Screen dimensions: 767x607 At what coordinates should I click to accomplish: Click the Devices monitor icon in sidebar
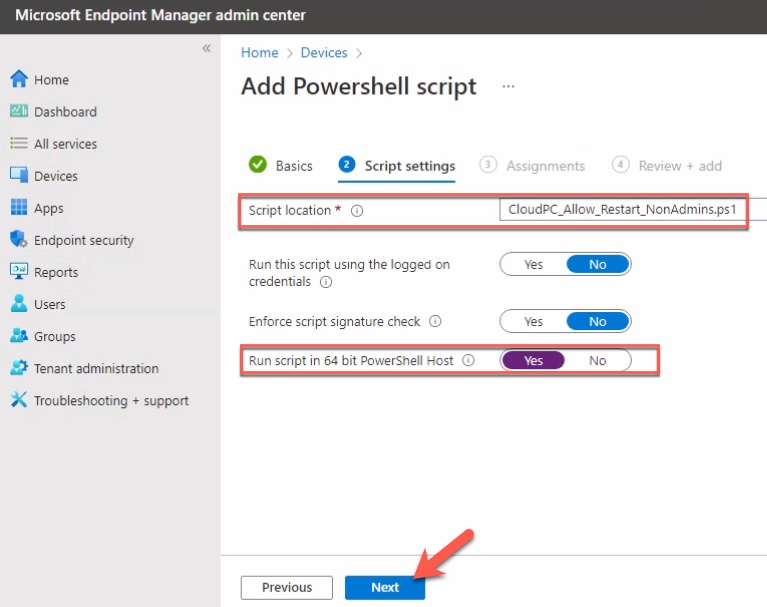(19, 175)
